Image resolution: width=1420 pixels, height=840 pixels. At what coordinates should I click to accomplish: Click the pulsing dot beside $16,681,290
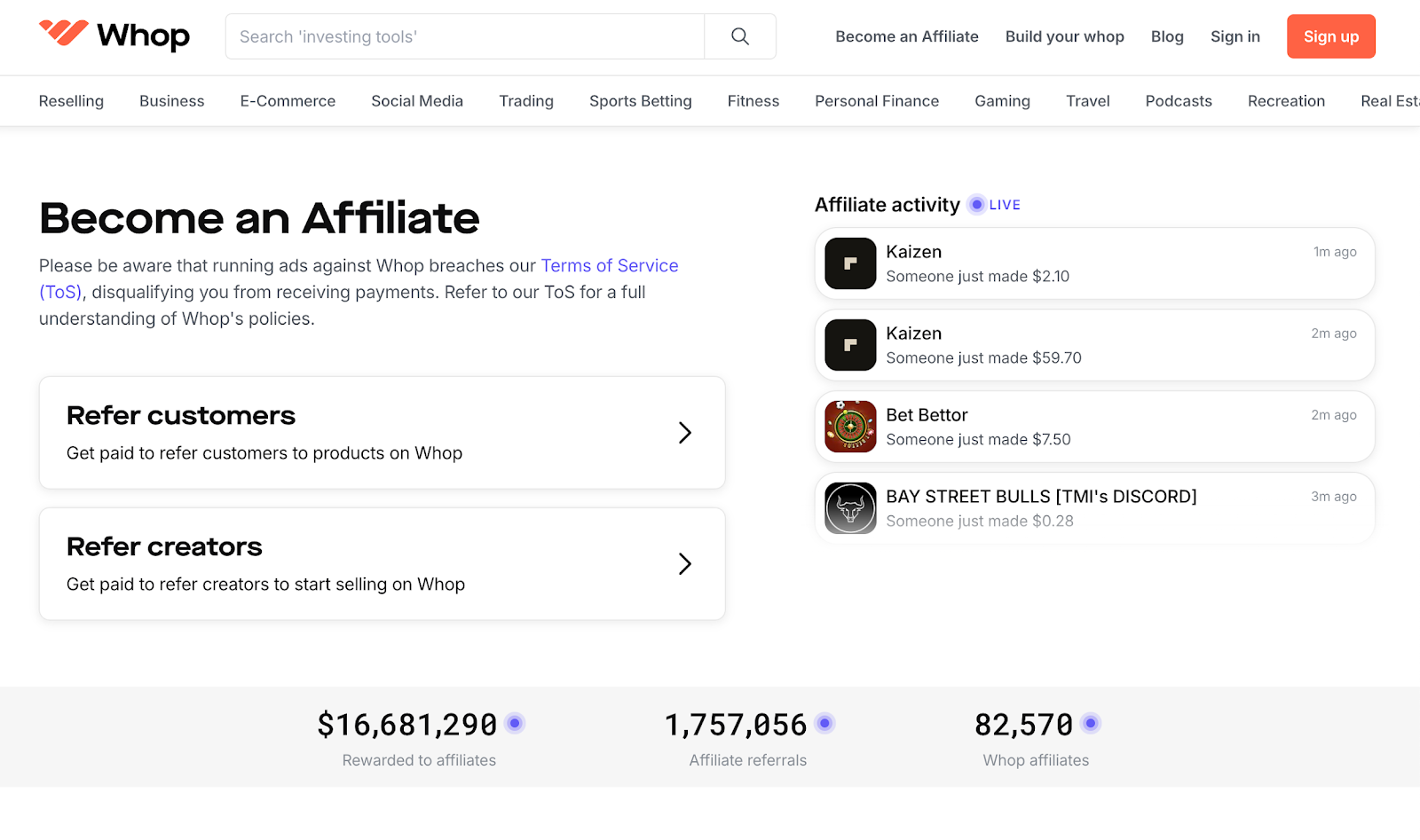tap(515, 723)
